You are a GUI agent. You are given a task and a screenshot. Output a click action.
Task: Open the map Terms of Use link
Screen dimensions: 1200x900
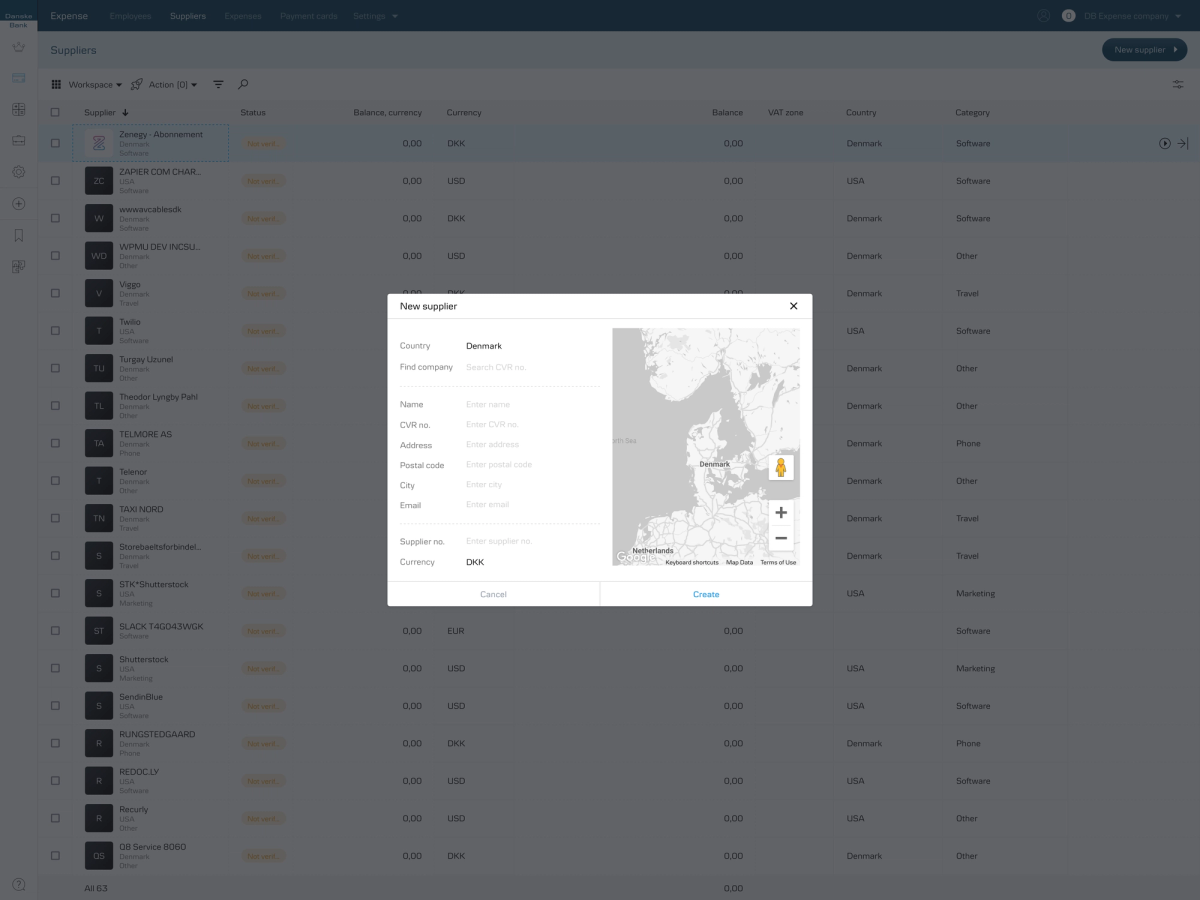pyautogui.click(x=778, y=563)
